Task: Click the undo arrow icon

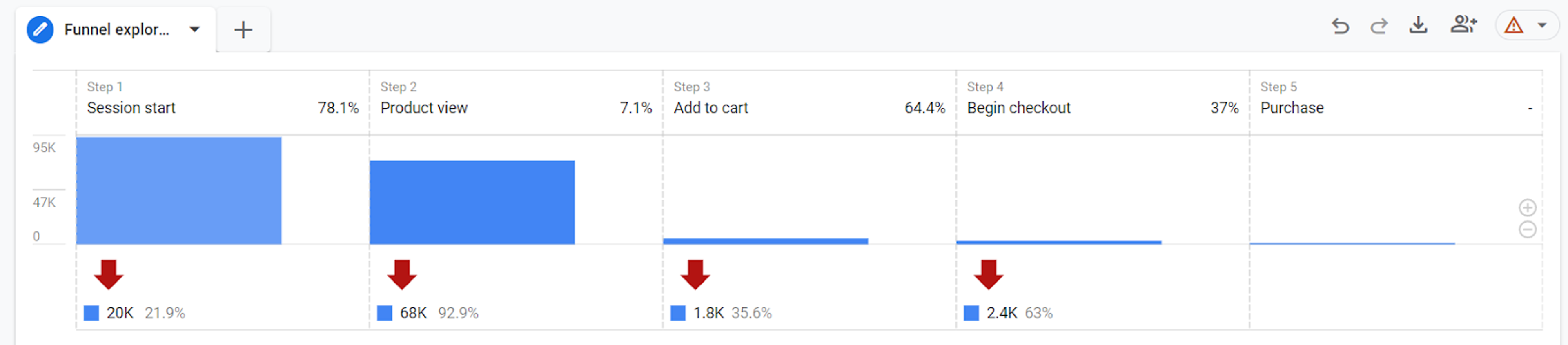Action: click(1340, 26)
